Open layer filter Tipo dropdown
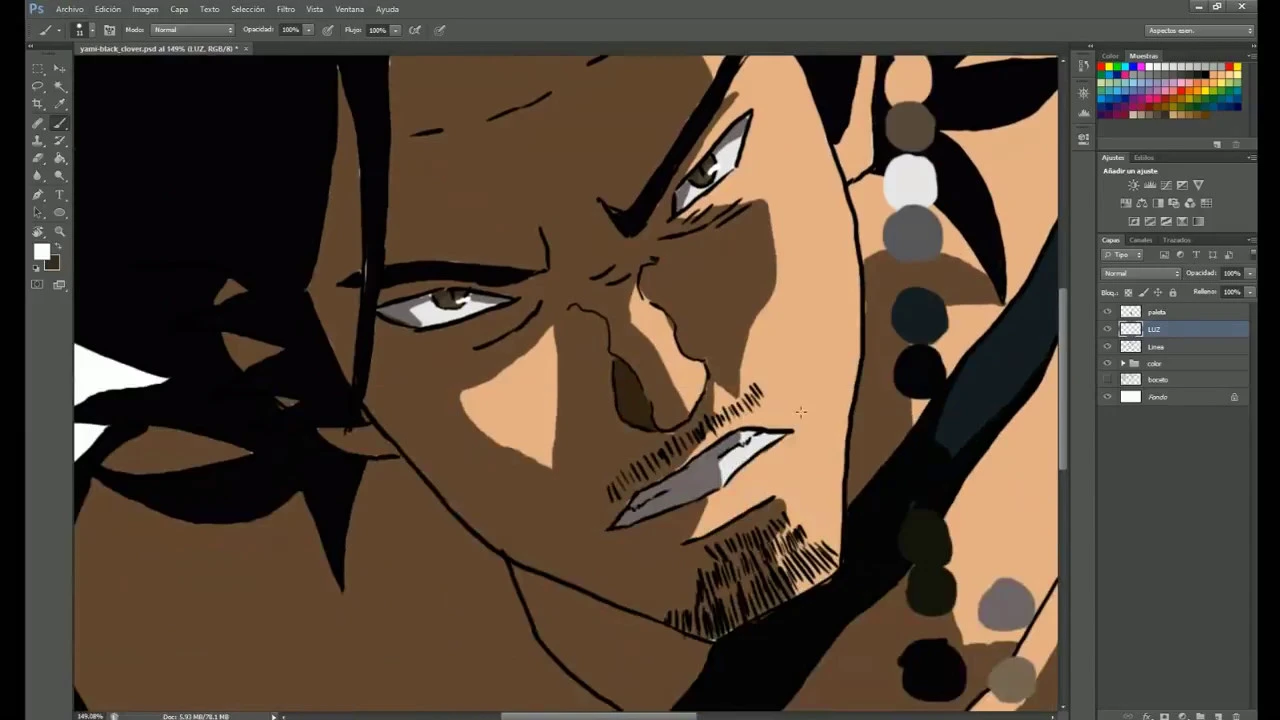The image size is (1280, 720). point(1122,255)
